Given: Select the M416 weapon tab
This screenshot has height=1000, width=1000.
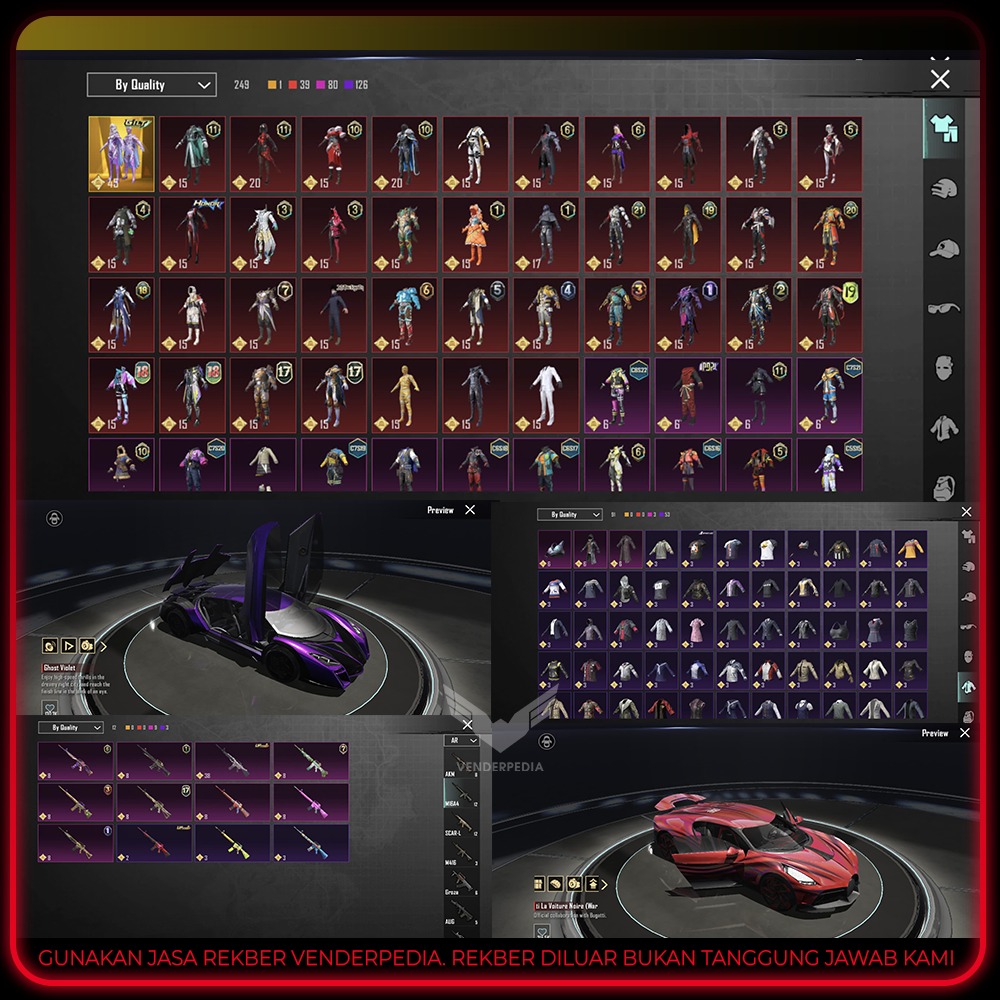Looking at the screenshot, I should point(462,853).
